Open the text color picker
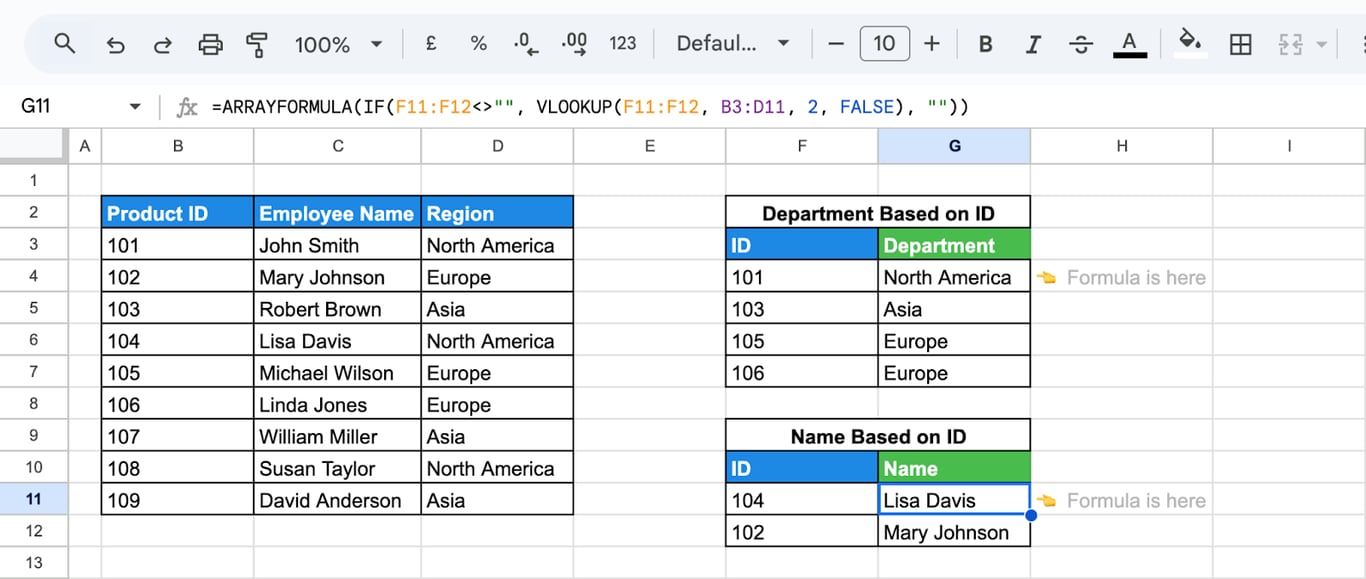The height and width of the screenshot is (579, 1366). 1130,44
